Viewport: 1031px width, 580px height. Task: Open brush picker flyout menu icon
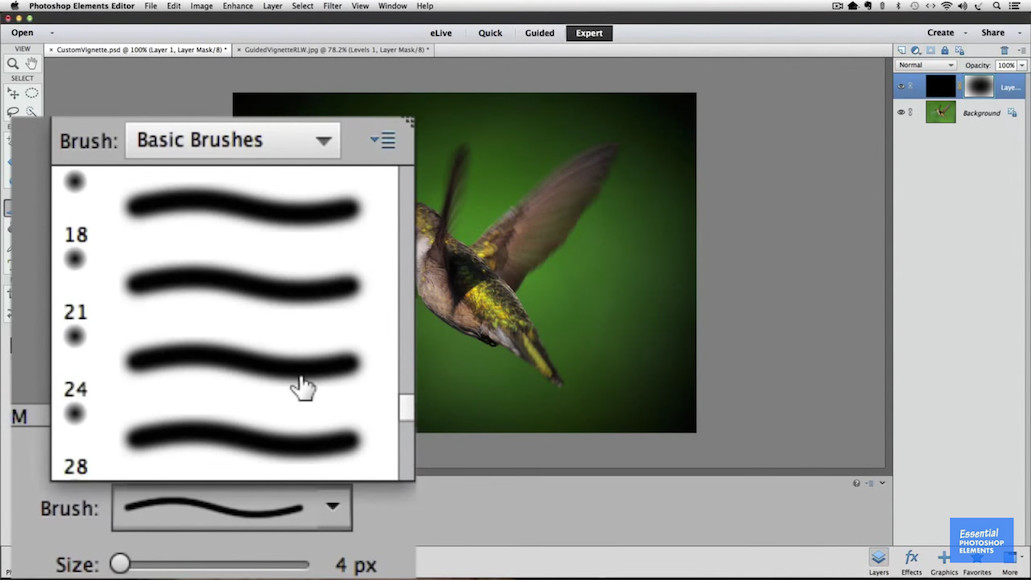pyautogui.click(x=383, y=140)
